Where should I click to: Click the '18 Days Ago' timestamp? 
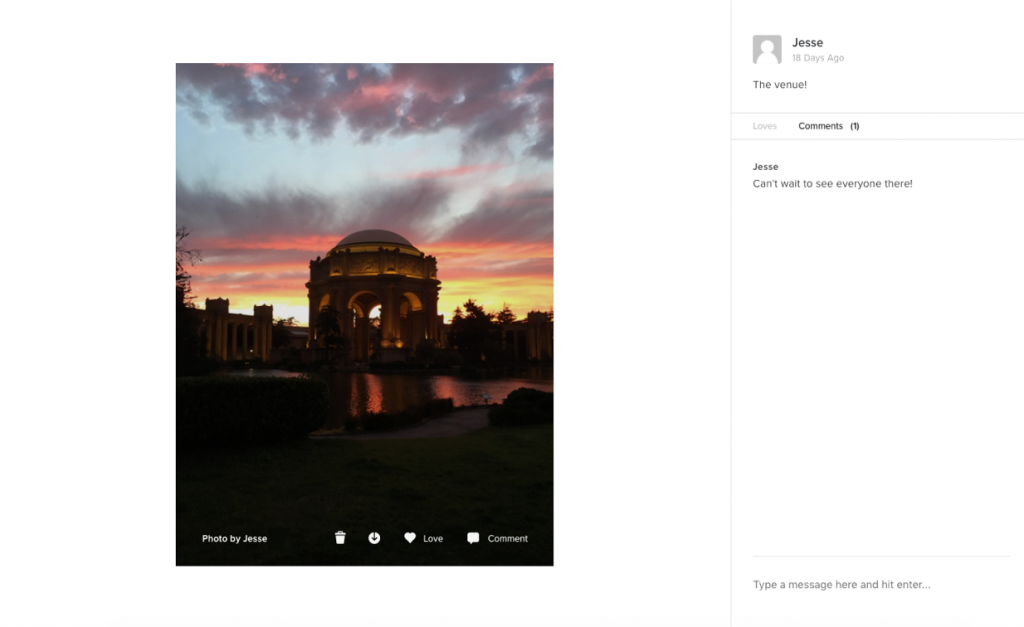click(x=818, y=58)
